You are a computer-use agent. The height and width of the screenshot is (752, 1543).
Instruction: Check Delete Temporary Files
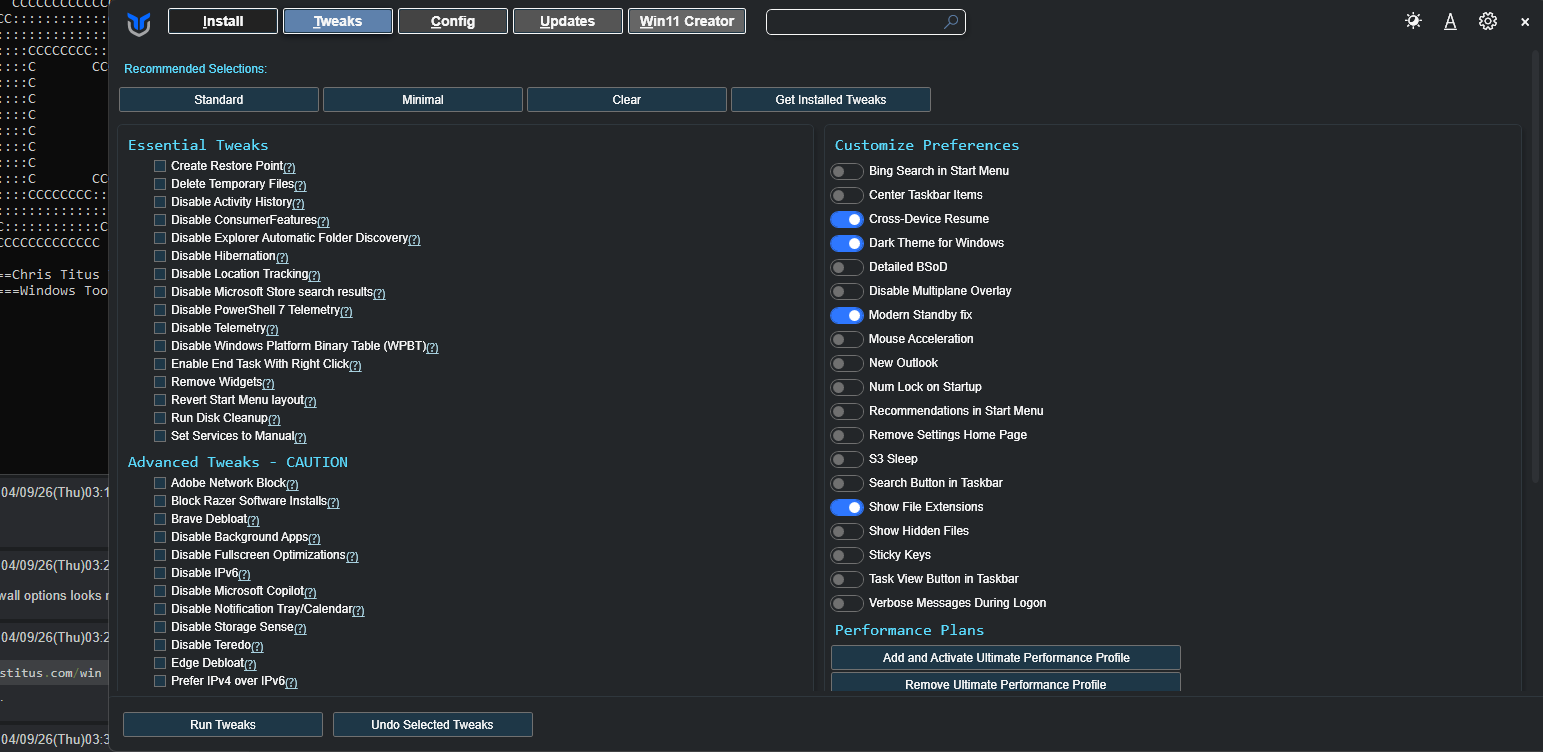160,184
